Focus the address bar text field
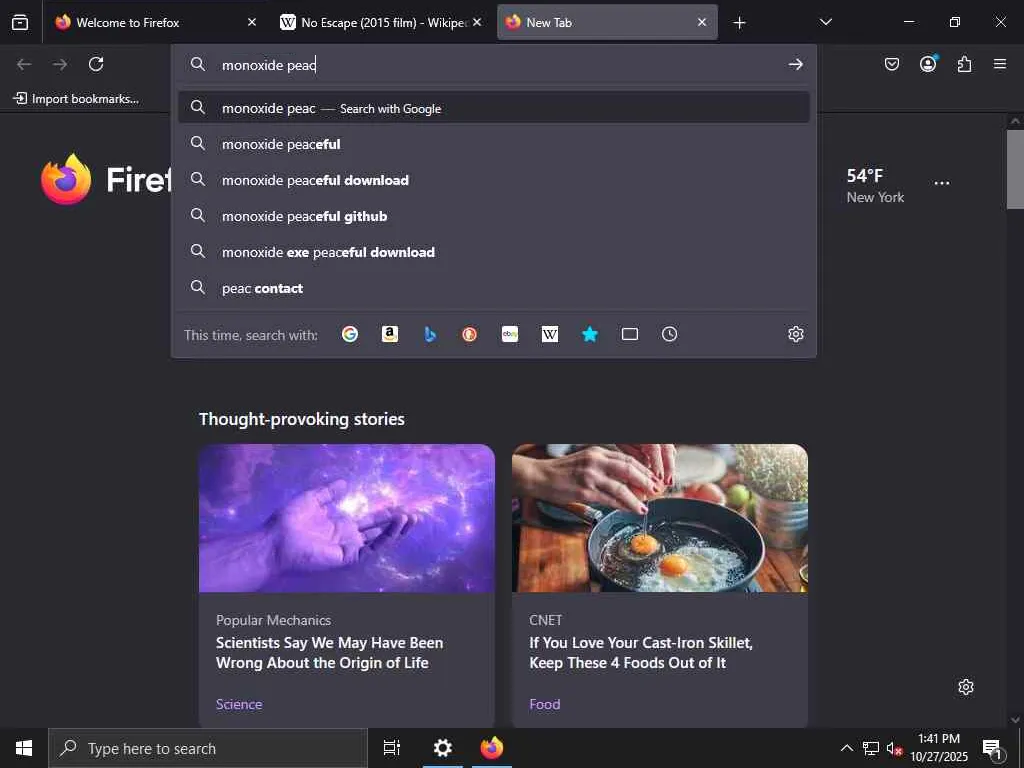The image size is (1024, 768). click(496, 65)
